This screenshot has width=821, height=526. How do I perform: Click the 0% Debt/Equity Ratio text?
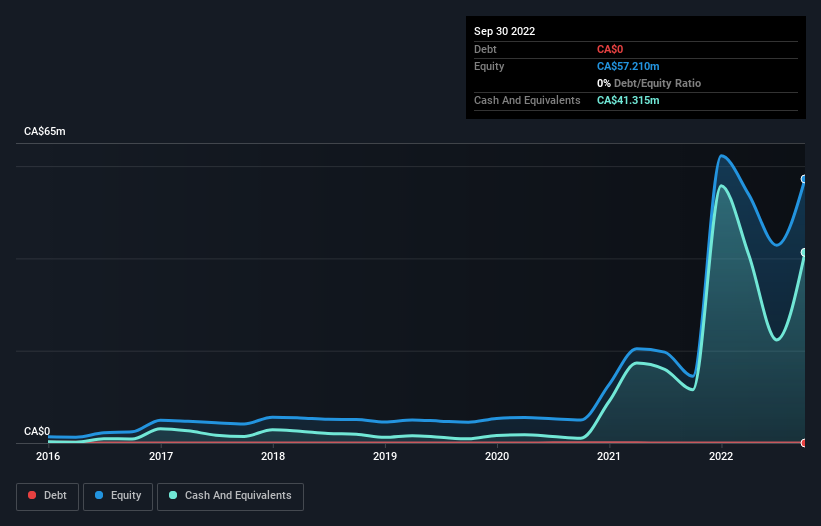(x=649, y=83)
